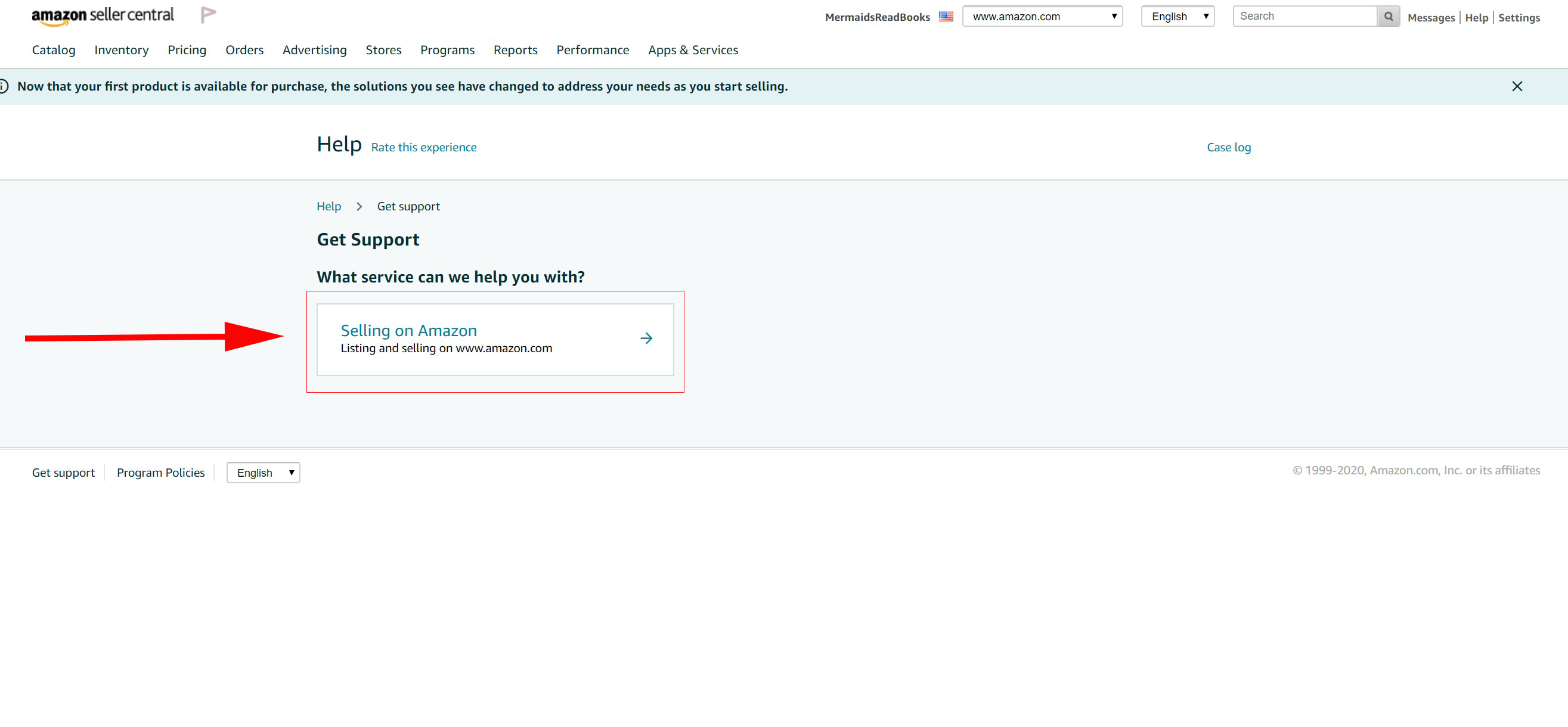Open the Reports menu

[x=516, y=50]
